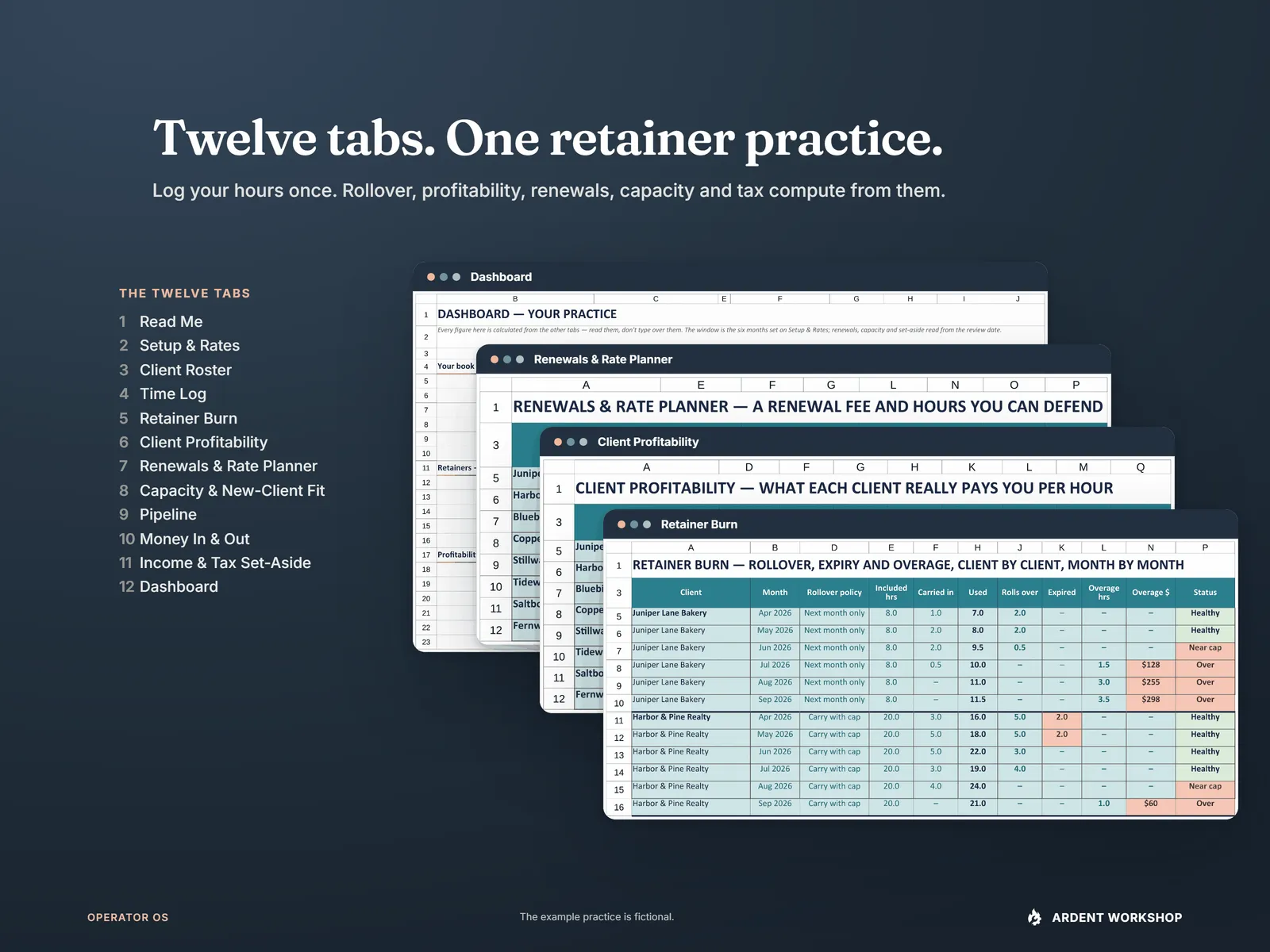Select Income & Tax Set-Aside list entry
Screen dimensions: 1270x952
point(225,562)
